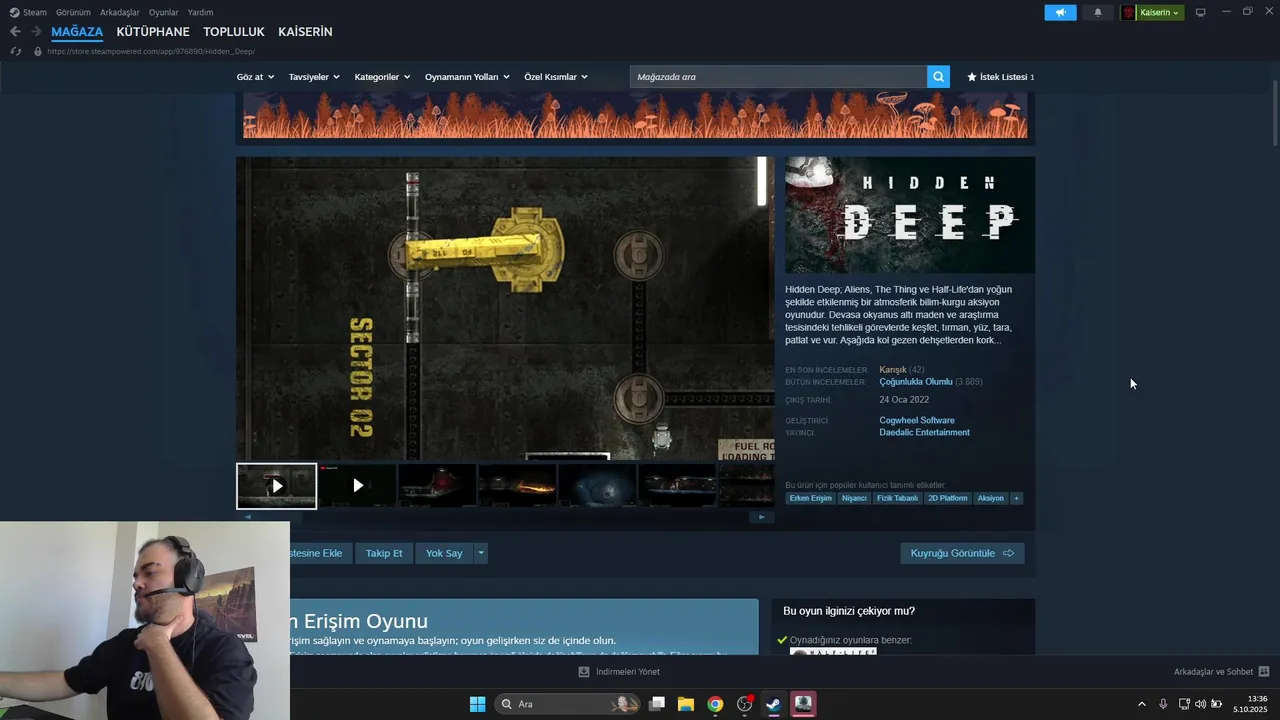Screen dimensions: 1280x720
Task: Click the Windows taskbar Ara search box
Action: (567, 704)
